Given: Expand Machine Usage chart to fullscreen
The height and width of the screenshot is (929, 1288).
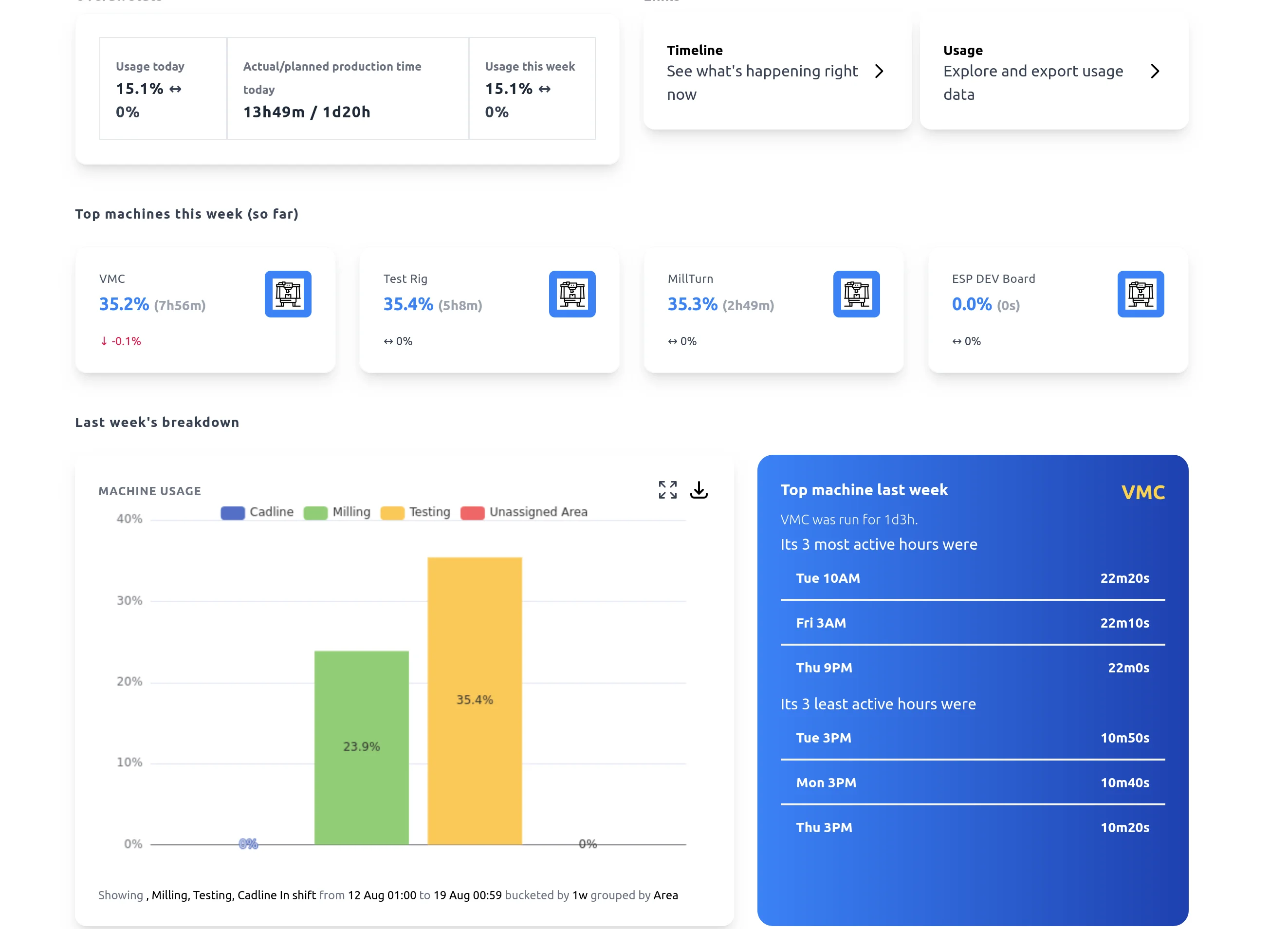Looking at the screenshot, I should point(667,490).
